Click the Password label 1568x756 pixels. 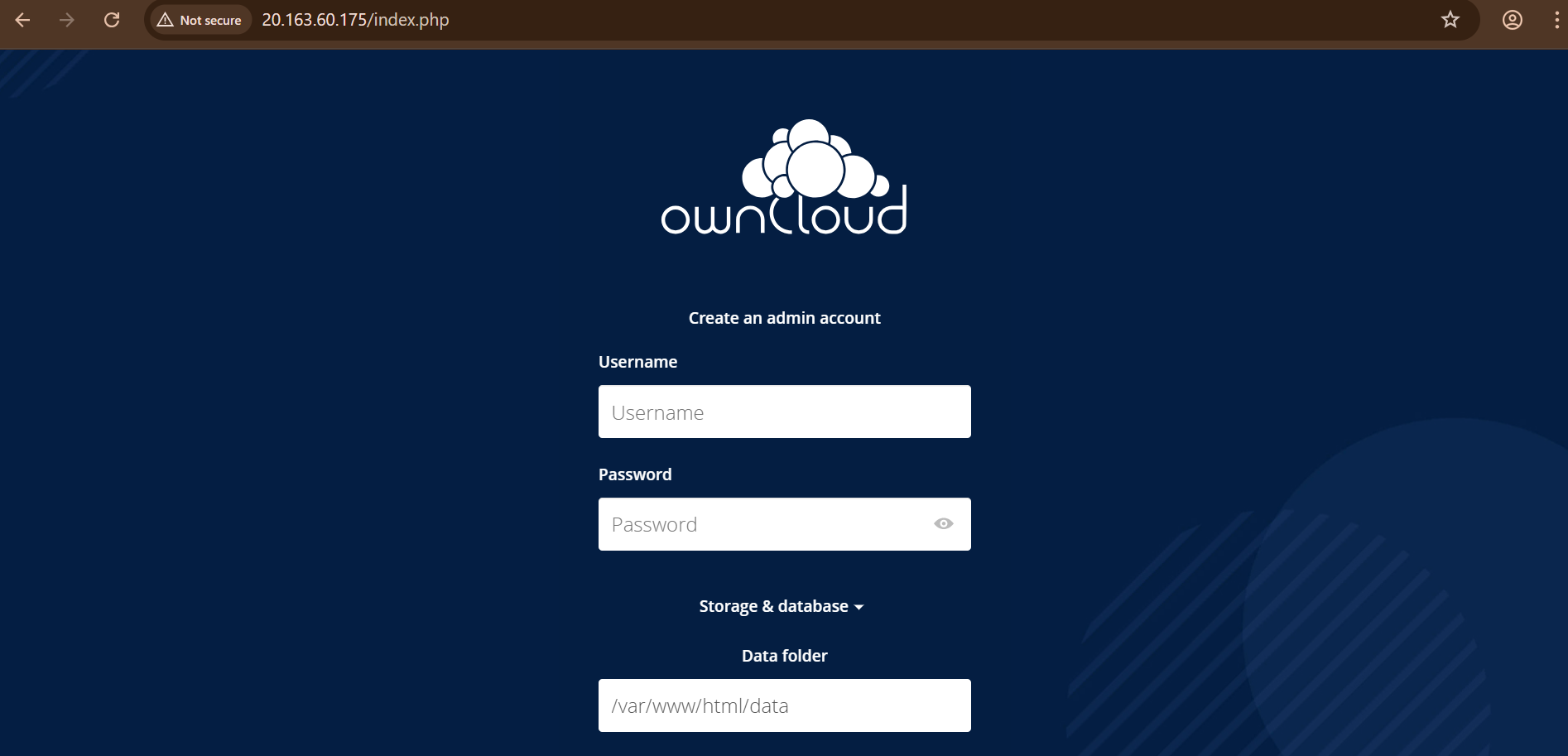pos(635,474)
